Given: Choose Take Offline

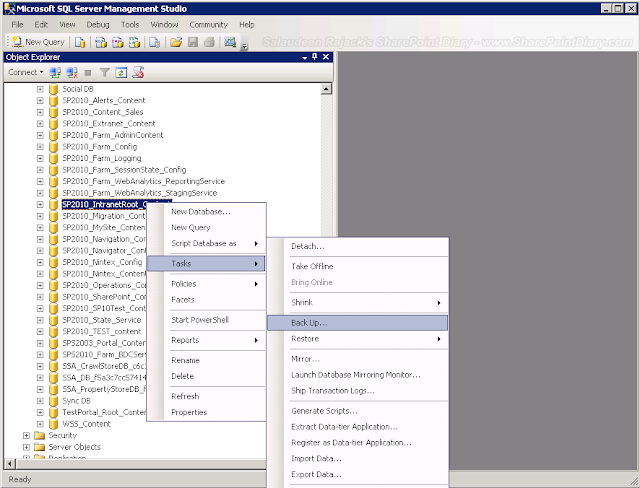Looking at the screenshot, I should click(x=358, y=266).
